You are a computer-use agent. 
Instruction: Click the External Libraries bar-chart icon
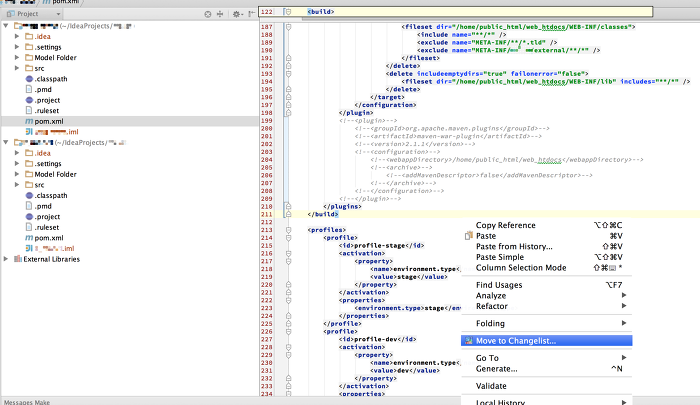pyautogui.click(x=18, y=259)
